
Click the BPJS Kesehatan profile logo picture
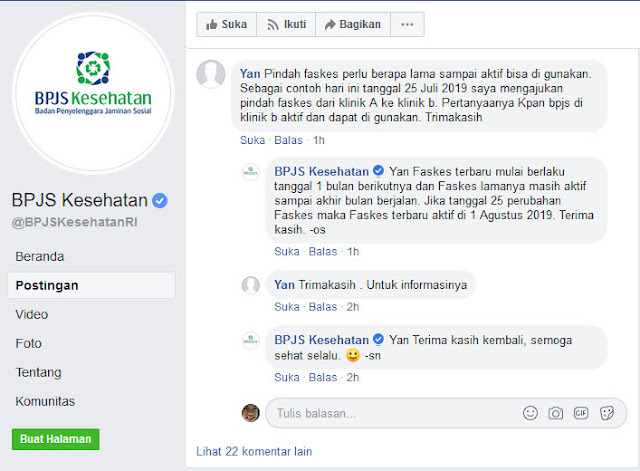click(93, 93)
